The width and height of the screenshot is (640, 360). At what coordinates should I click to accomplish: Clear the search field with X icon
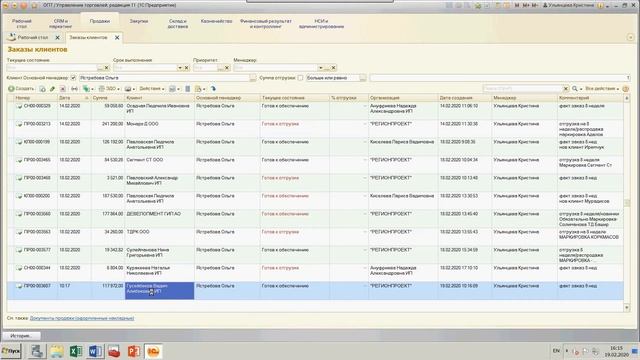566,89
